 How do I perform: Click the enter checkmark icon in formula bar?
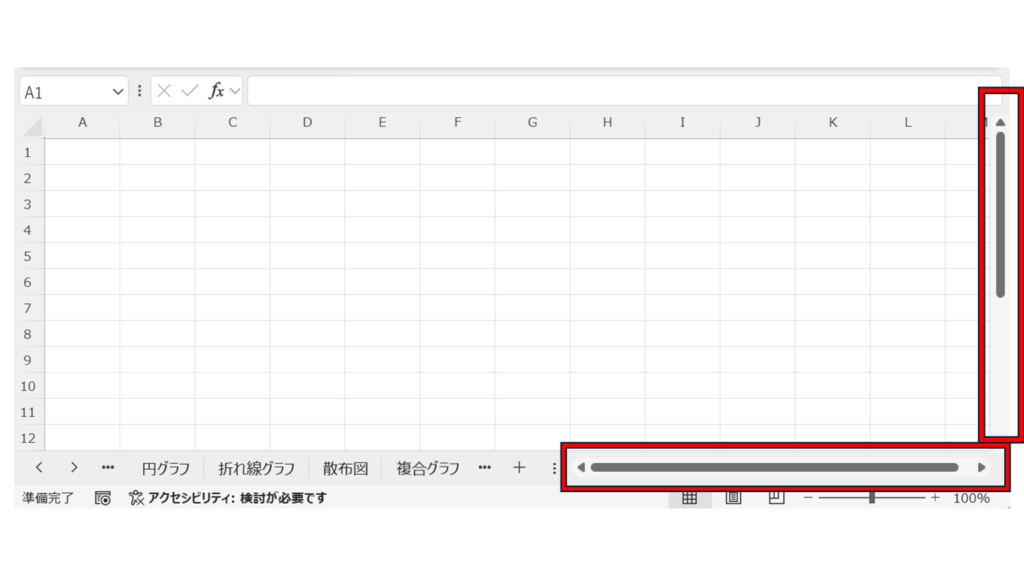190,91
